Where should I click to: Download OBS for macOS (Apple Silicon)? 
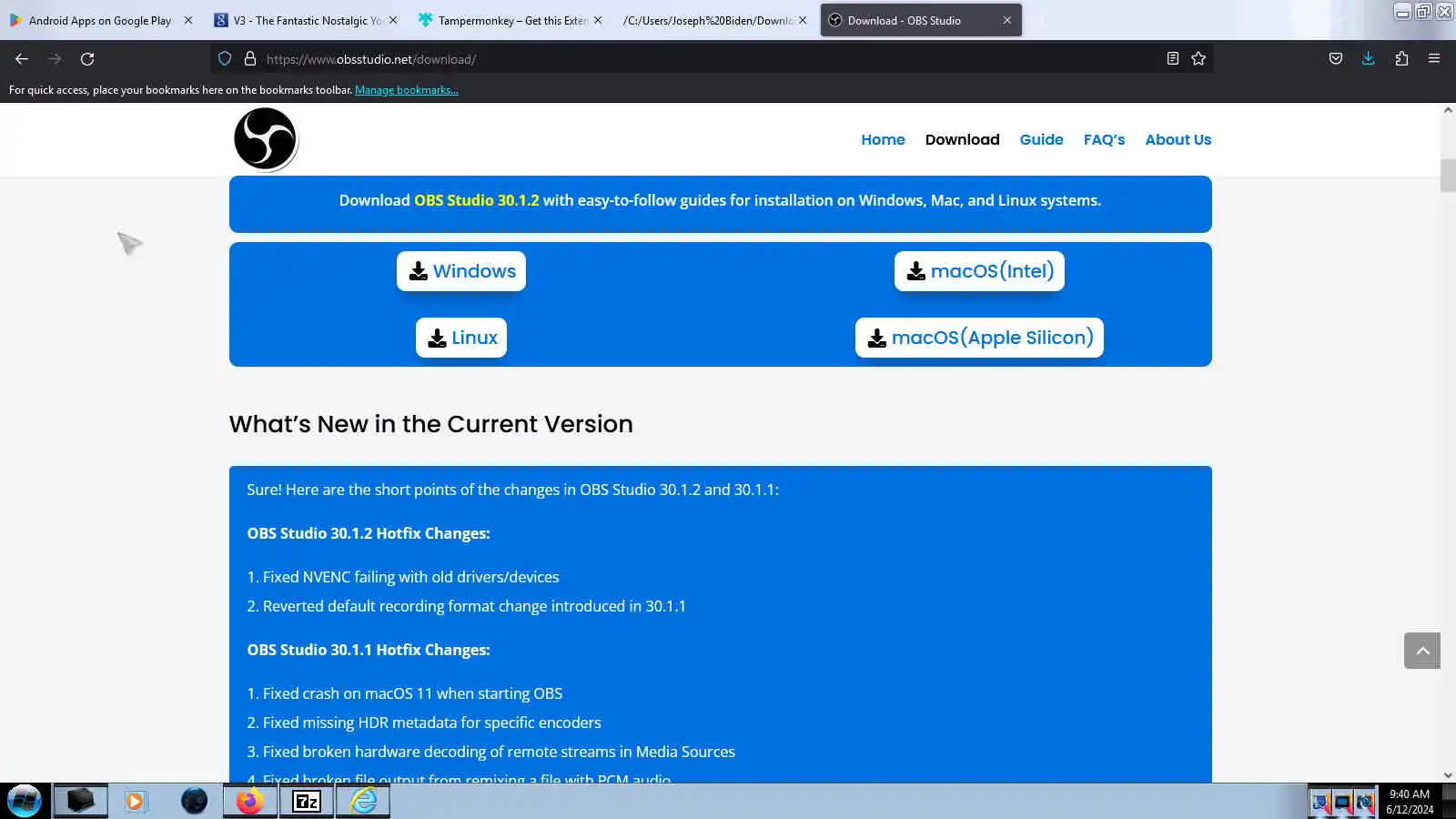pyautogui.click(x=979, y=338)
